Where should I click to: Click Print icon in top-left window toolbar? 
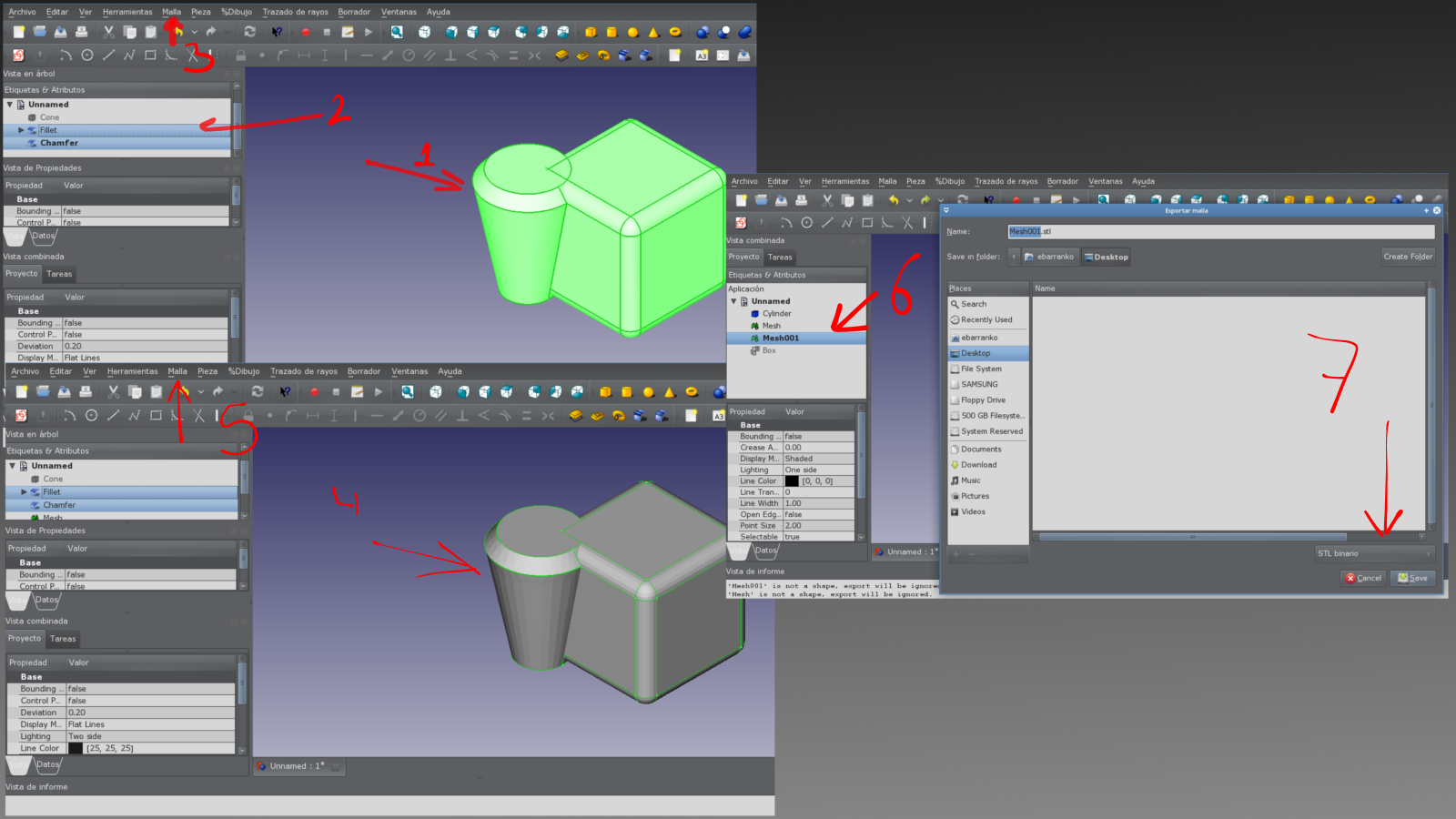81,32
